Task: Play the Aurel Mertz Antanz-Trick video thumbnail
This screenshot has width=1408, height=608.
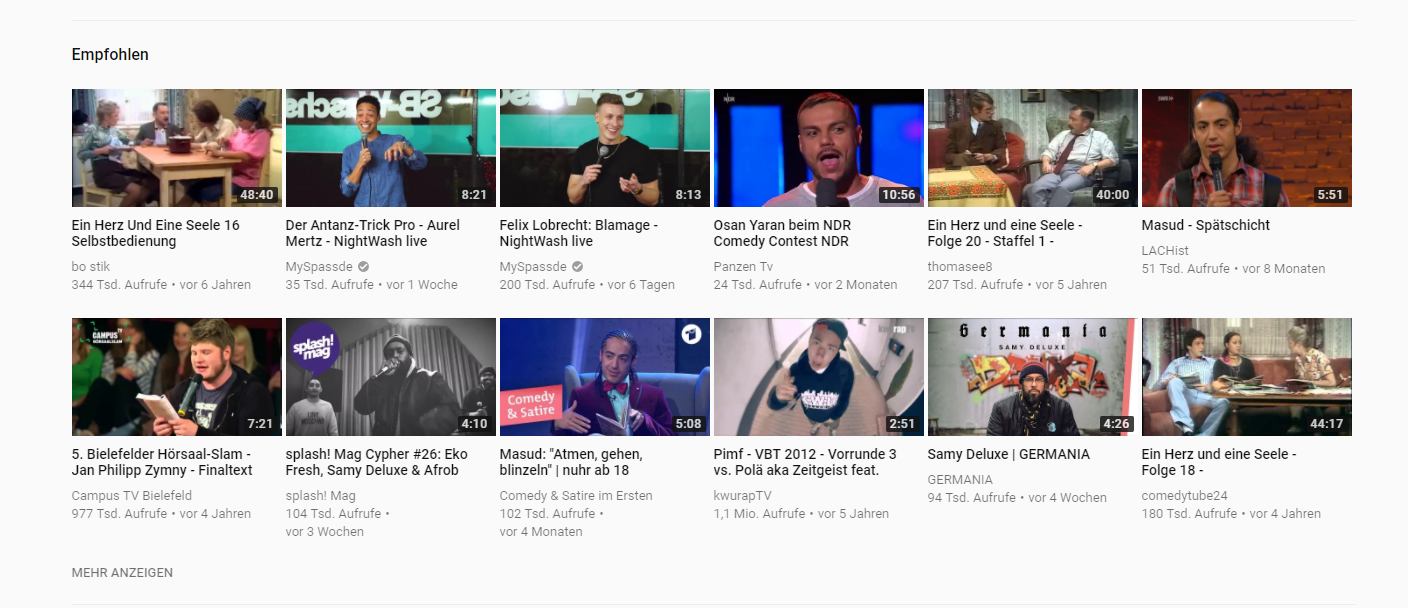Action: [390, 148]
